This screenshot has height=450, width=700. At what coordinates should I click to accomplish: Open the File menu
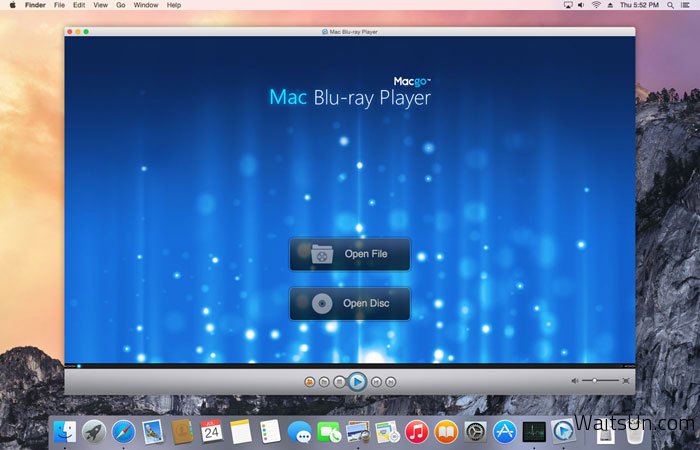[59, 5]
